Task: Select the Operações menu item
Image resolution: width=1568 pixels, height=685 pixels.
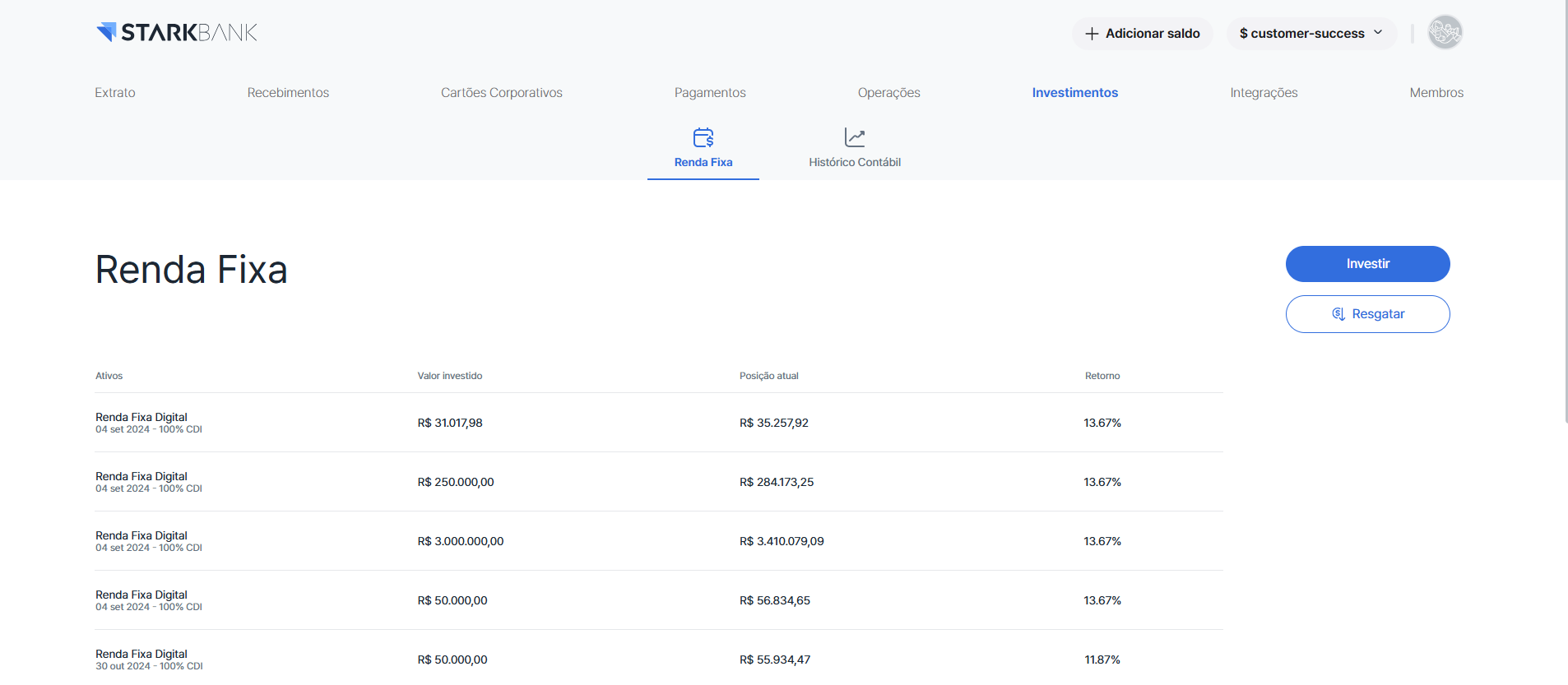Action: click(888, 93)
